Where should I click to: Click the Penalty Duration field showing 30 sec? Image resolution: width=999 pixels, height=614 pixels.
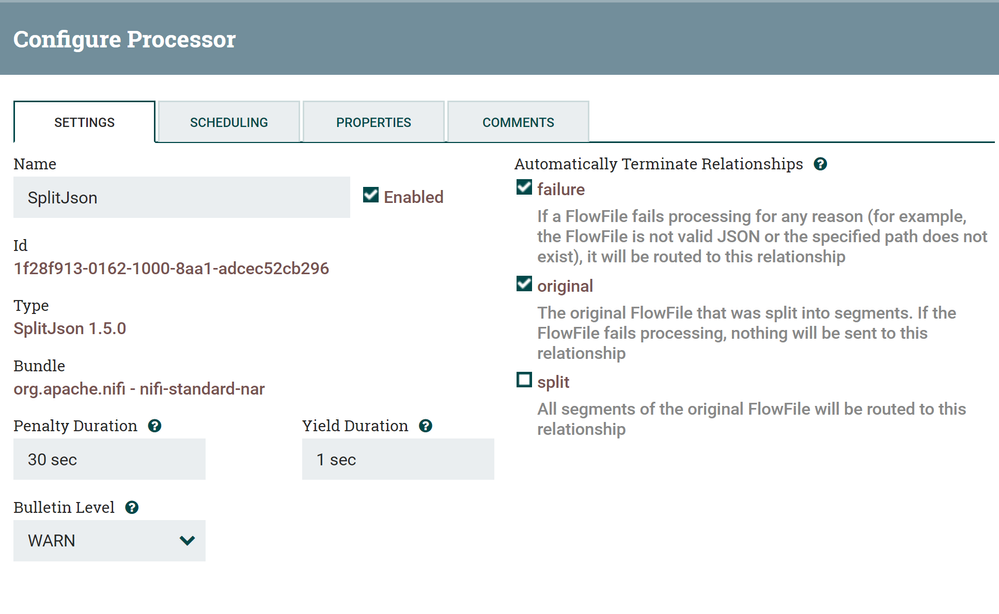108,459
